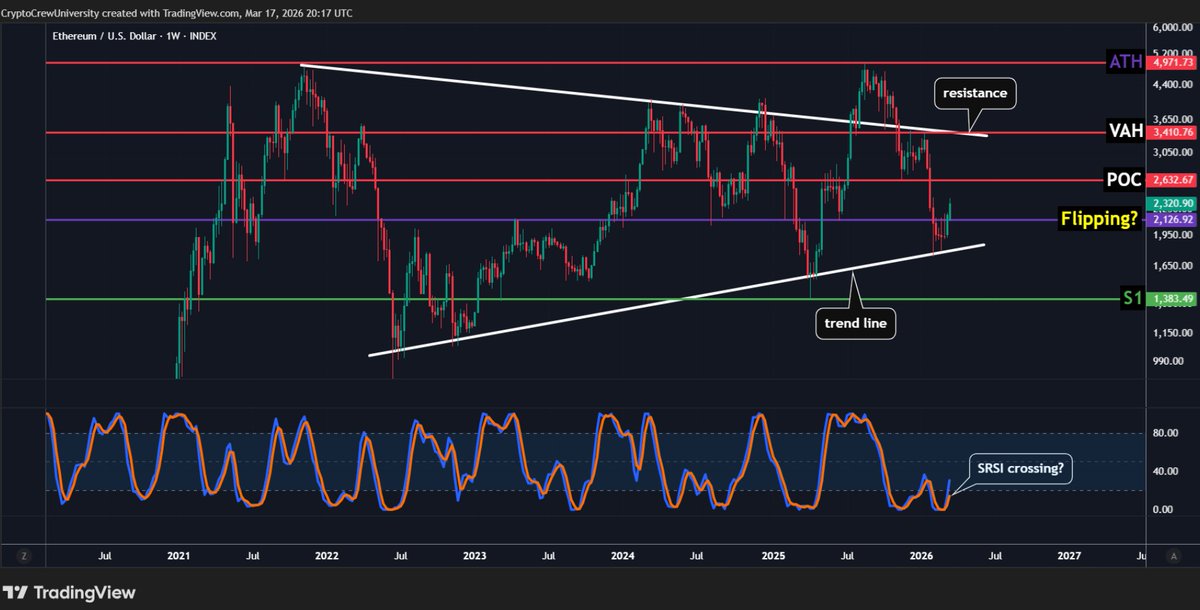This screenshot has height=610, width=1200.
Task: Click the green S1 support label
Action: tap(1130, 298)
